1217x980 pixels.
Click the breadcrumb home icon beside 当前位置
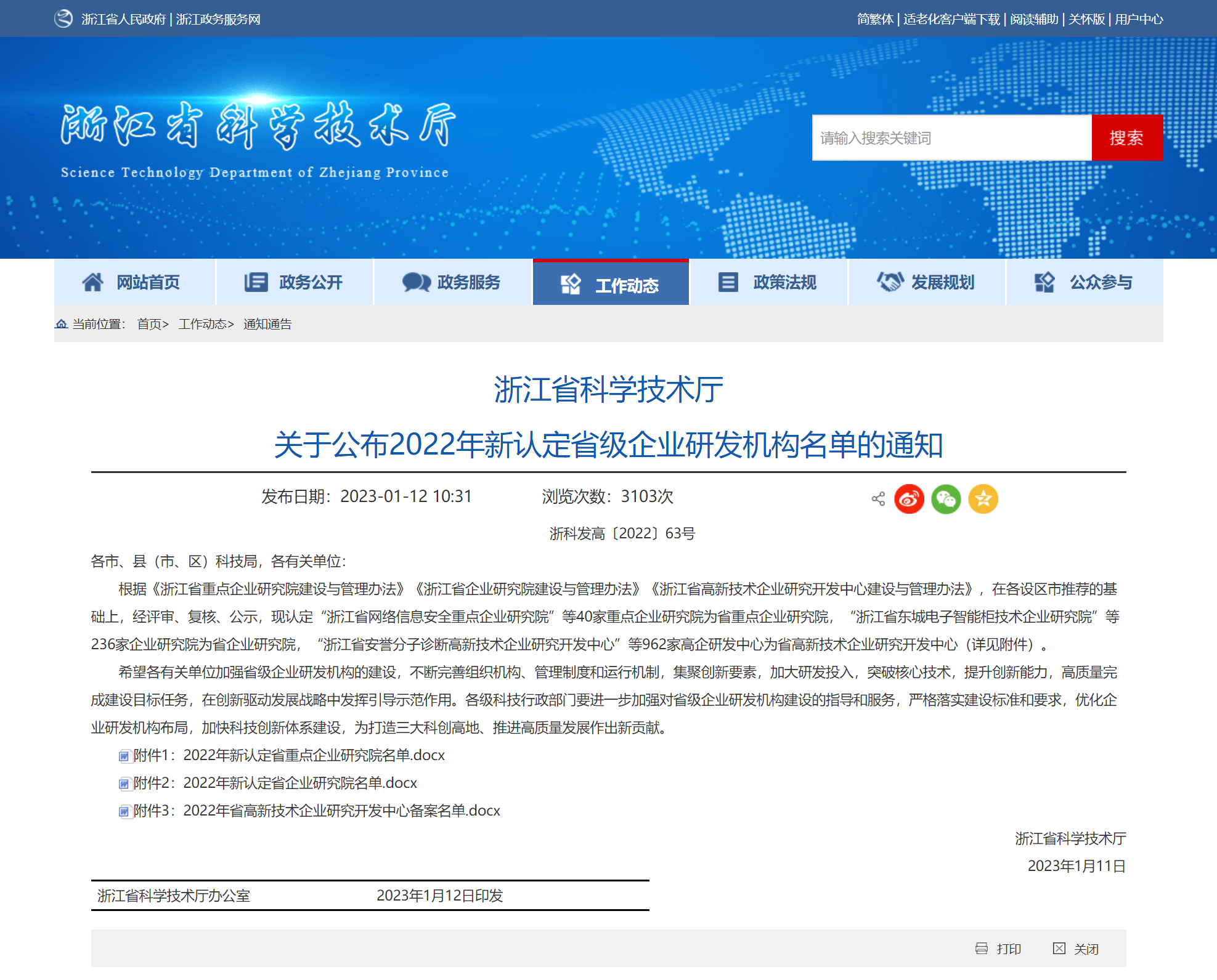(61, 324)
